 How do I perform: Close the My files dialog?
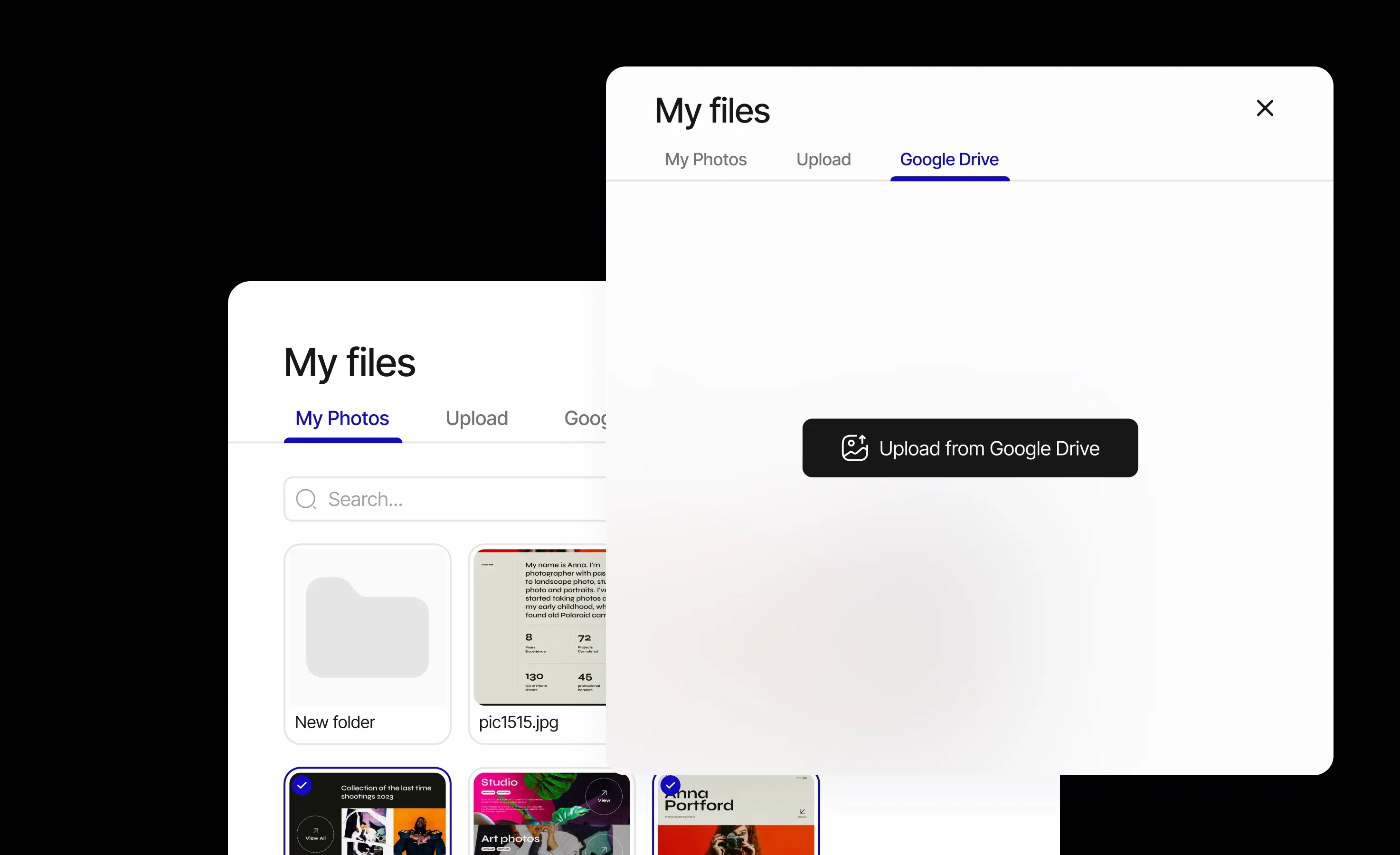(x=1264, y=108)
